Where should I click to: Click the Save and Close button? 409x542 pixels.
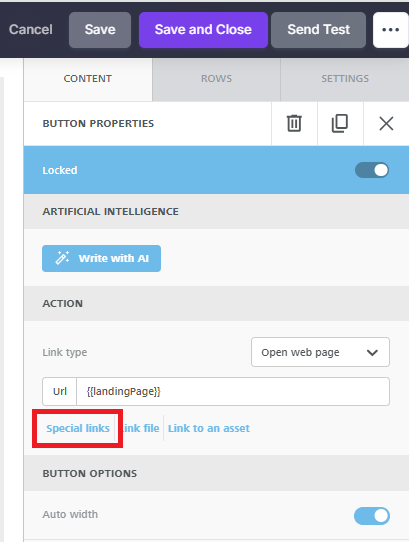pos(203,30)
